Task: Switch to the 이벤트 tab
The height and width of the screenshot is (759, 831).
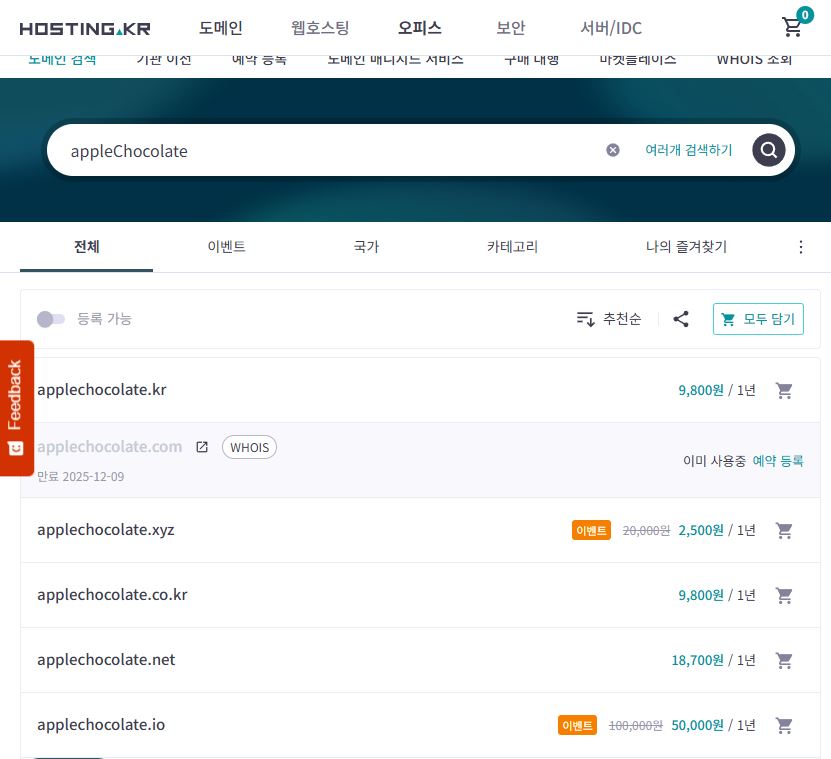Action: [x=226, y=246]
